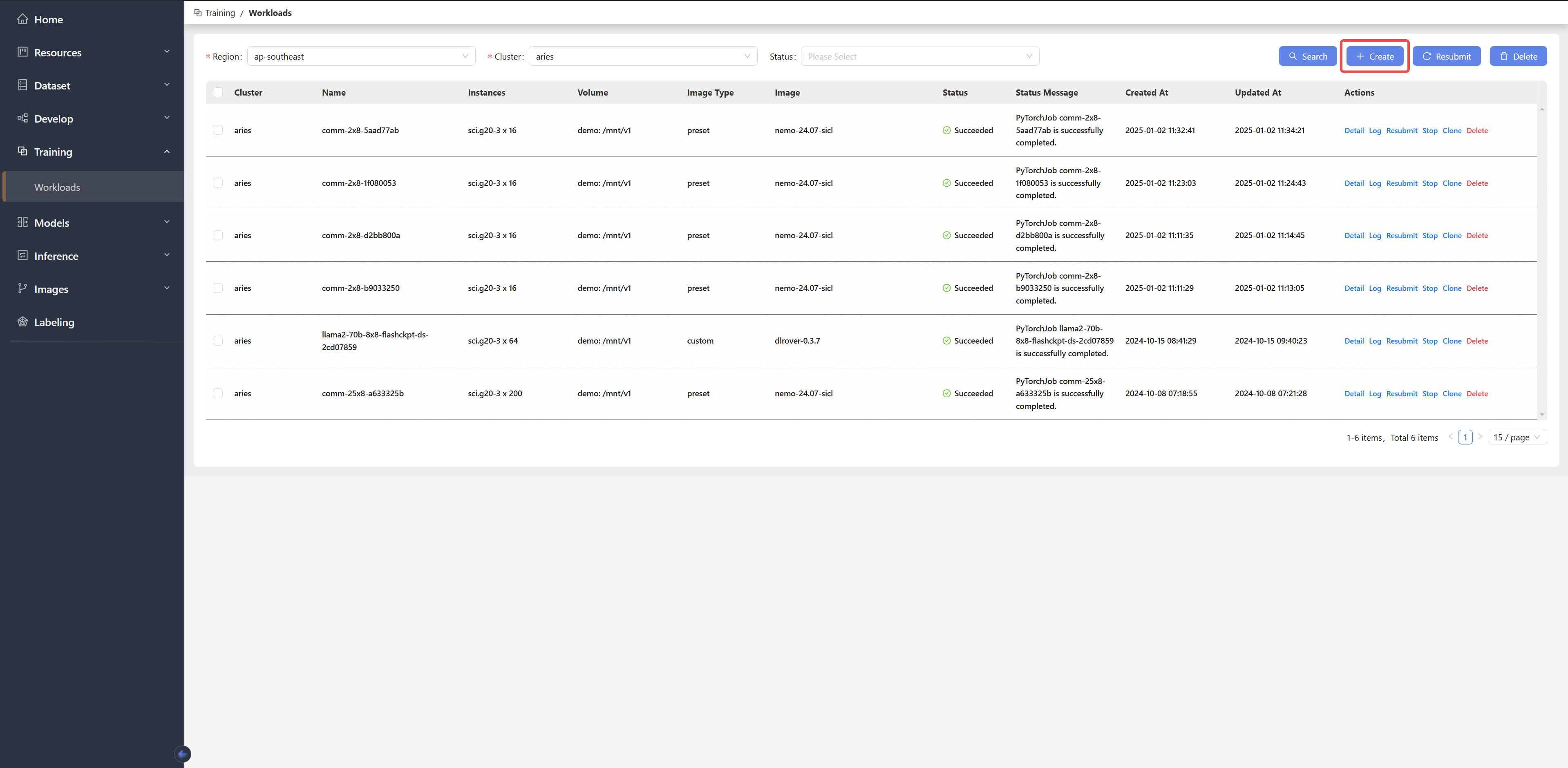Select checkbox for llama2-70b-8x8-flashckpt row
This screenshot has width=1568, height=768.
[x=218, y=341]
